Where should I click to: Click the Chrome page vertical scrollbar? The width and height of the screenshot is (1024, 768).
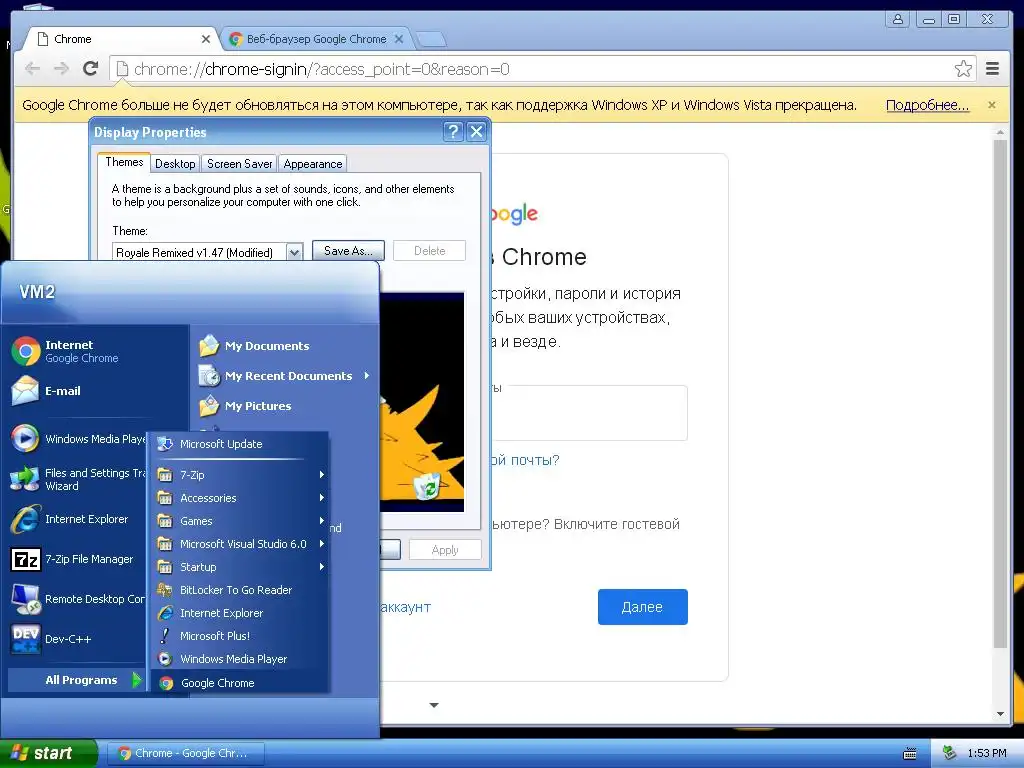click(x=1000, y=393)
